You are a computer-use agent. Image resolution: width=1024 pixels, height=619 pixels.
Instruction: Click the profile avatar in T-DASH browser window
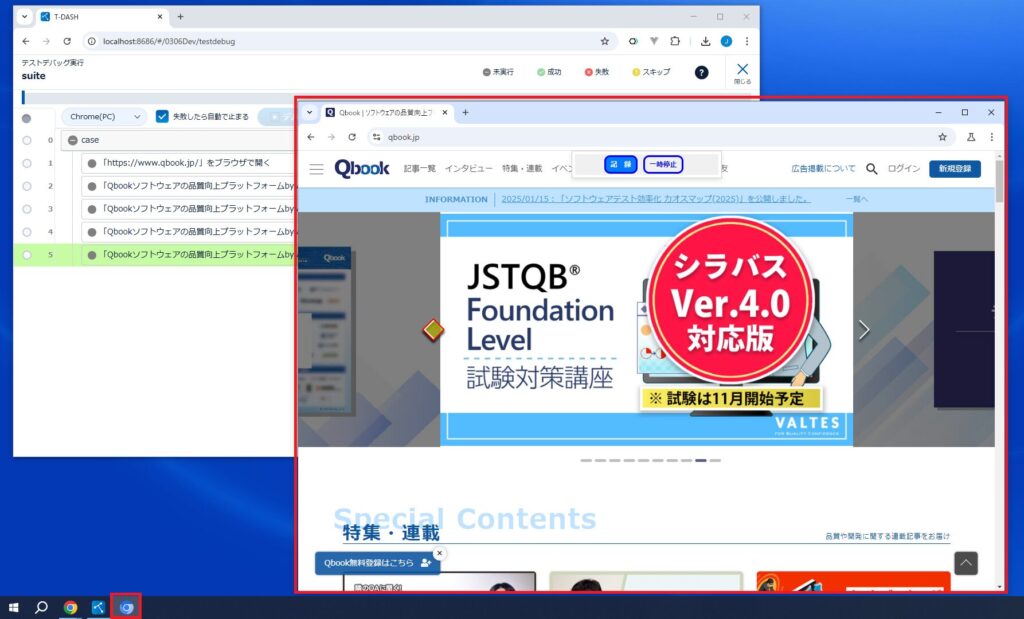click(726, 41)
